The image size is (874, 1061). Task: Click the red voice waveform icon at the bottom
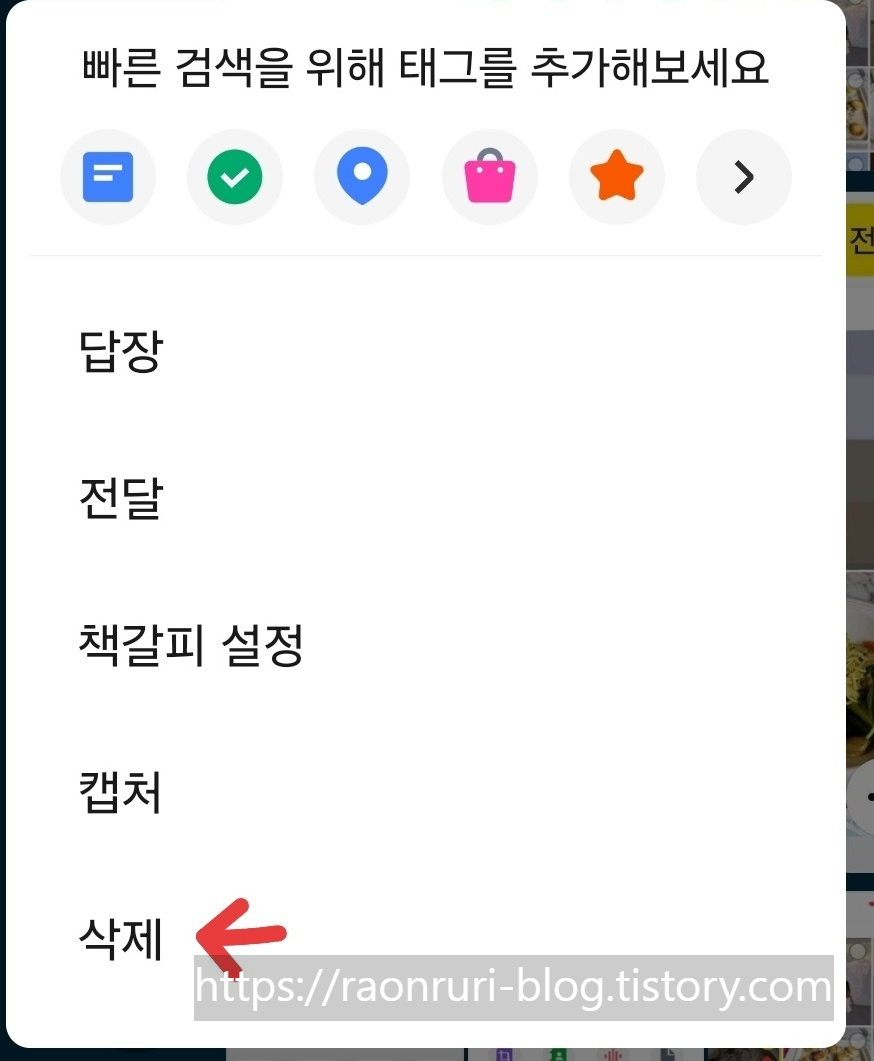click(613, 1055)
